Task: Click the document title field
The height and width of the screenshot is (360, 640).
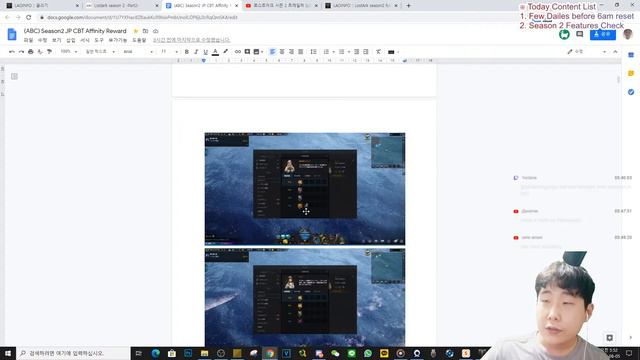Action: point(75,31)
